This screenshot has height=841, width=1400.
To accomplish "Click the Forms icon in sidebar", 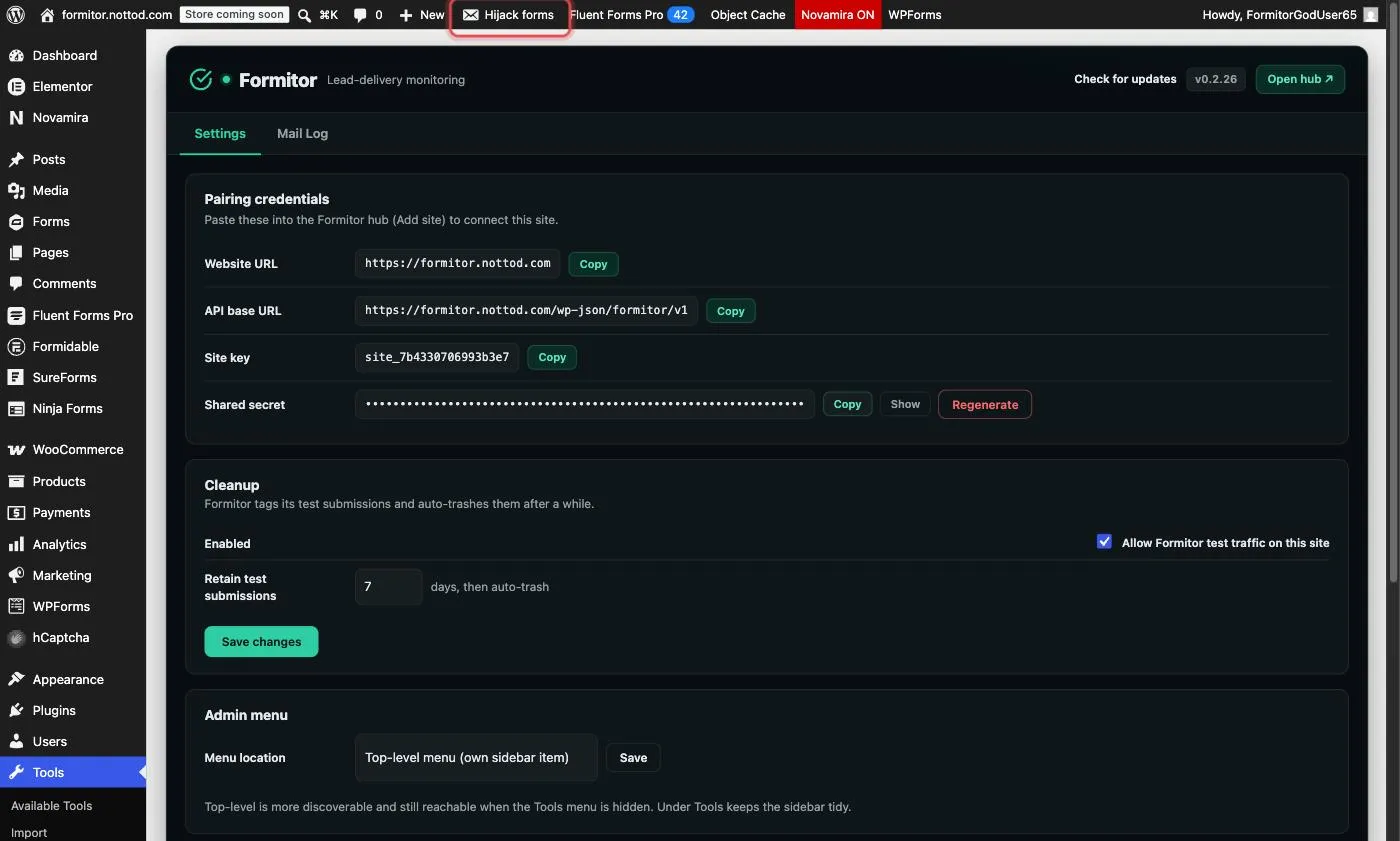I will pyautogui.click(x=16, y=221).
